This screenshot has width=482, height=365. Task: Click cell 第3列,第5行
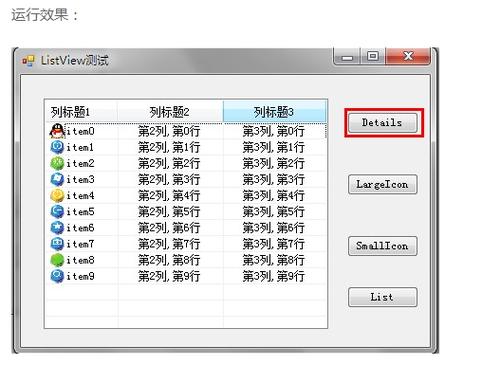[273, 212]
